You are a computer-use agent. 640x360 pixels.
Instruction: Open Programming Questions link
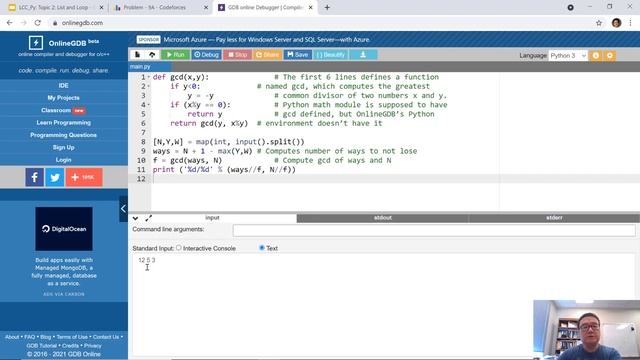click(x=64, y=135)
